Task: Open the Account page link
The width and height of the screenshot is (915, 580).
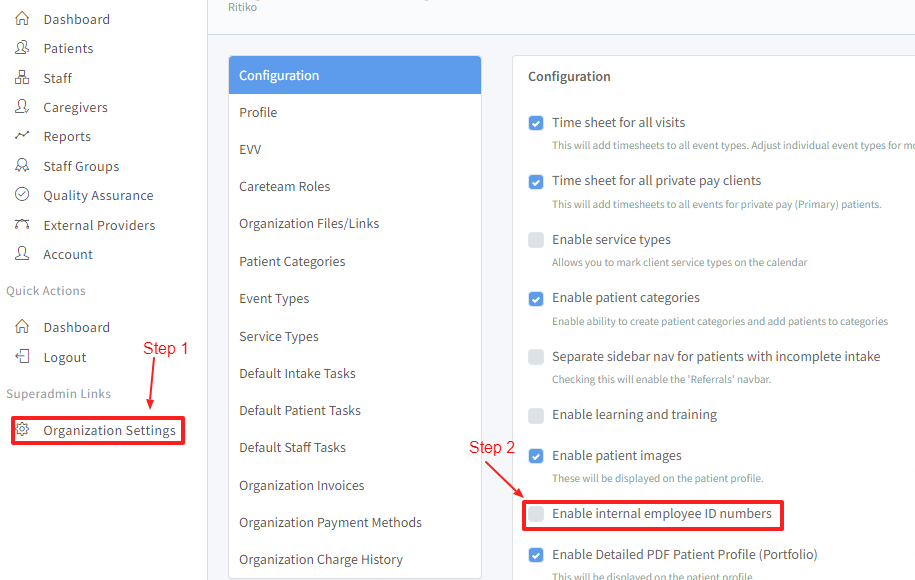Action: [68, 254]
